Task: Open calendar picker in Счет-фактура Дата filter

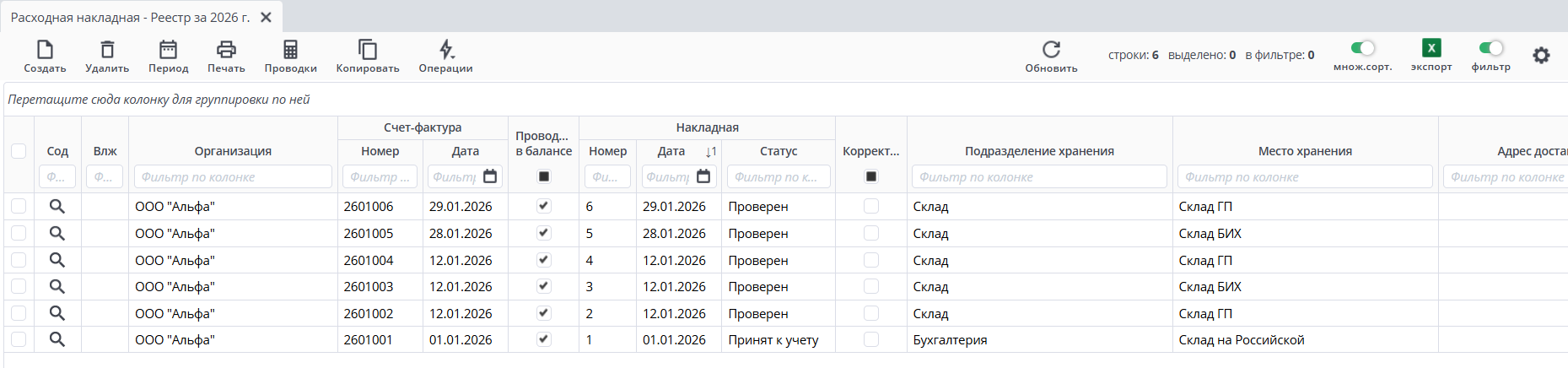Action: [x=490, y=176]
